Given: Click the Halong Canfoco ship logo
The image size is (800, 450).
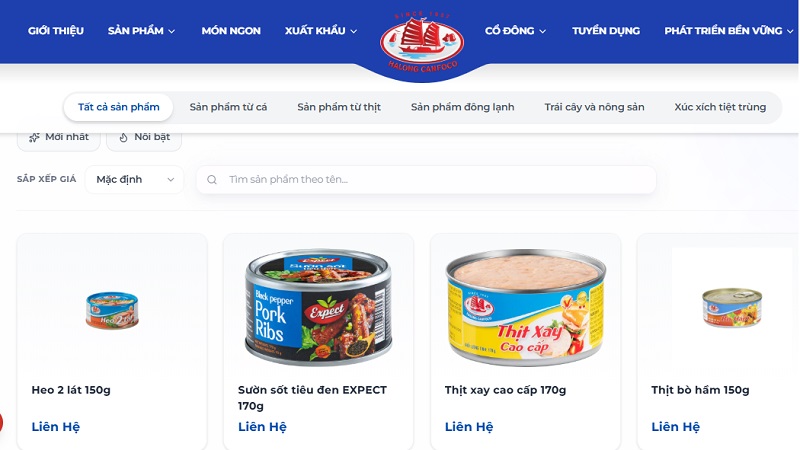Looking at the screenshot, I should (422, 42).
